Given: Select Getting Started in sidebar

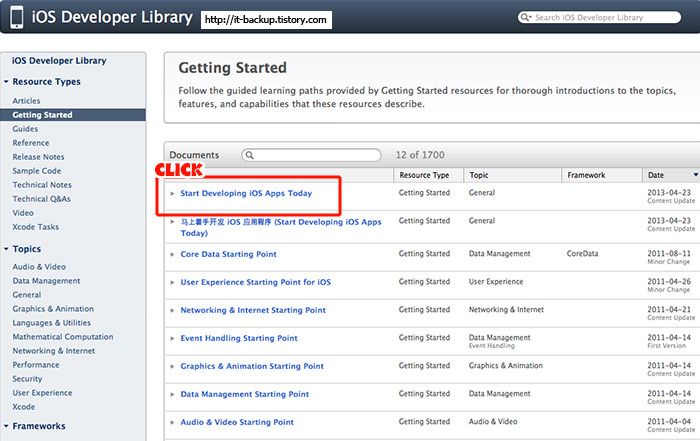Looking at the screenshot, I should pos(73,115).
